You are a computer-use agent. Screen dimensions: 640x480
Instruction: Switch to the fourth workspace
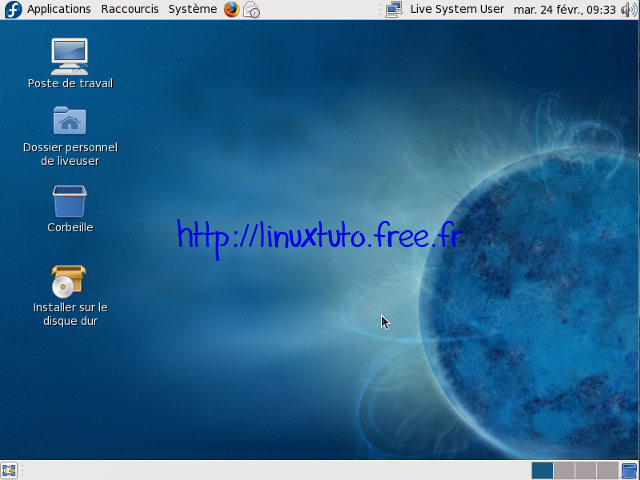pyautogui.click(x=607, y=470)
